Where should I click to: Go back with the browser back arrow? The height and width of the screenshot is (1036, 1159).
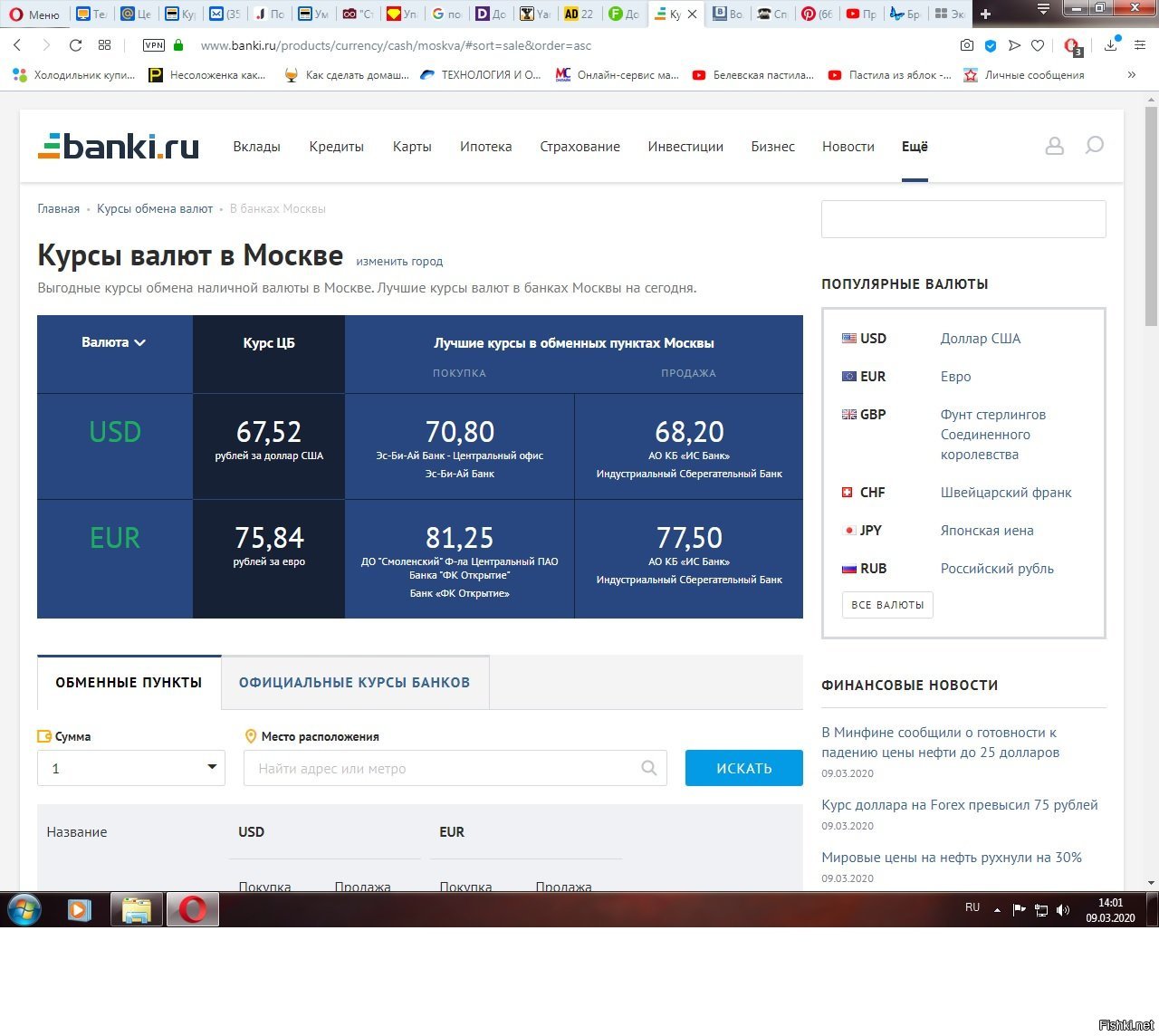[17, 45]
